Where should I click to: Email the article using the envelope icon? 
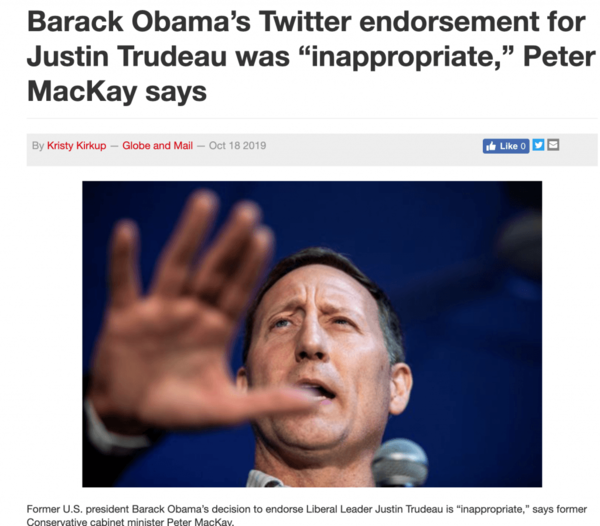coord(553,145)
